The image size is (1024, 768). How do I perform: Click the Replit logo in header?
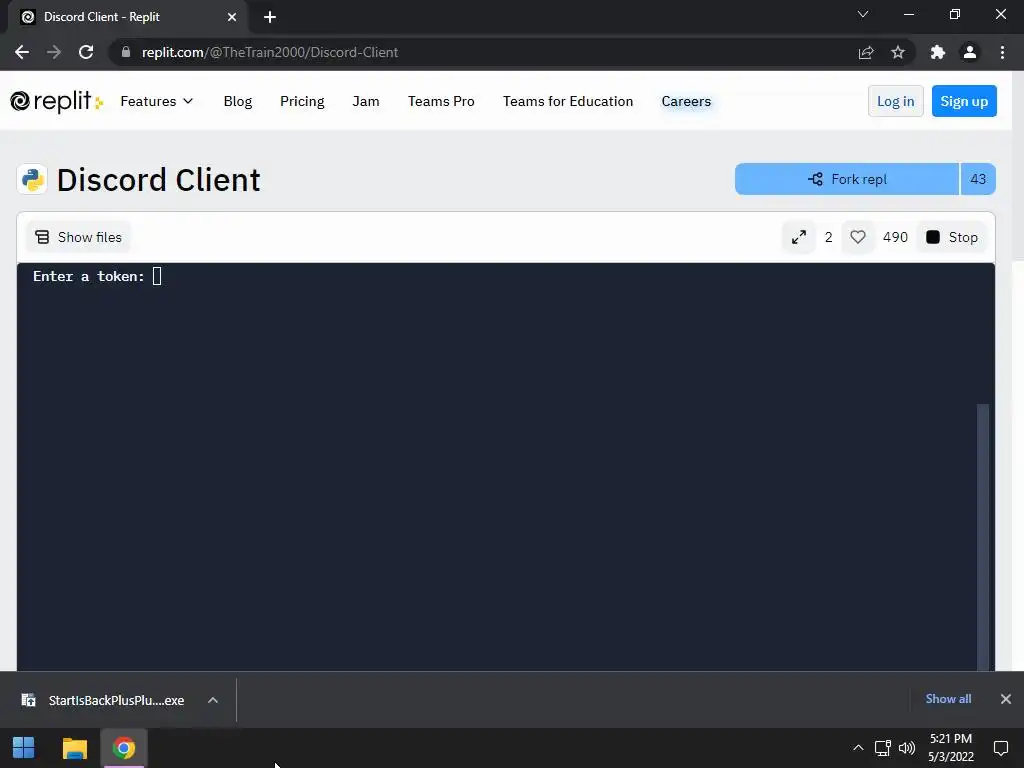(56, 101)
